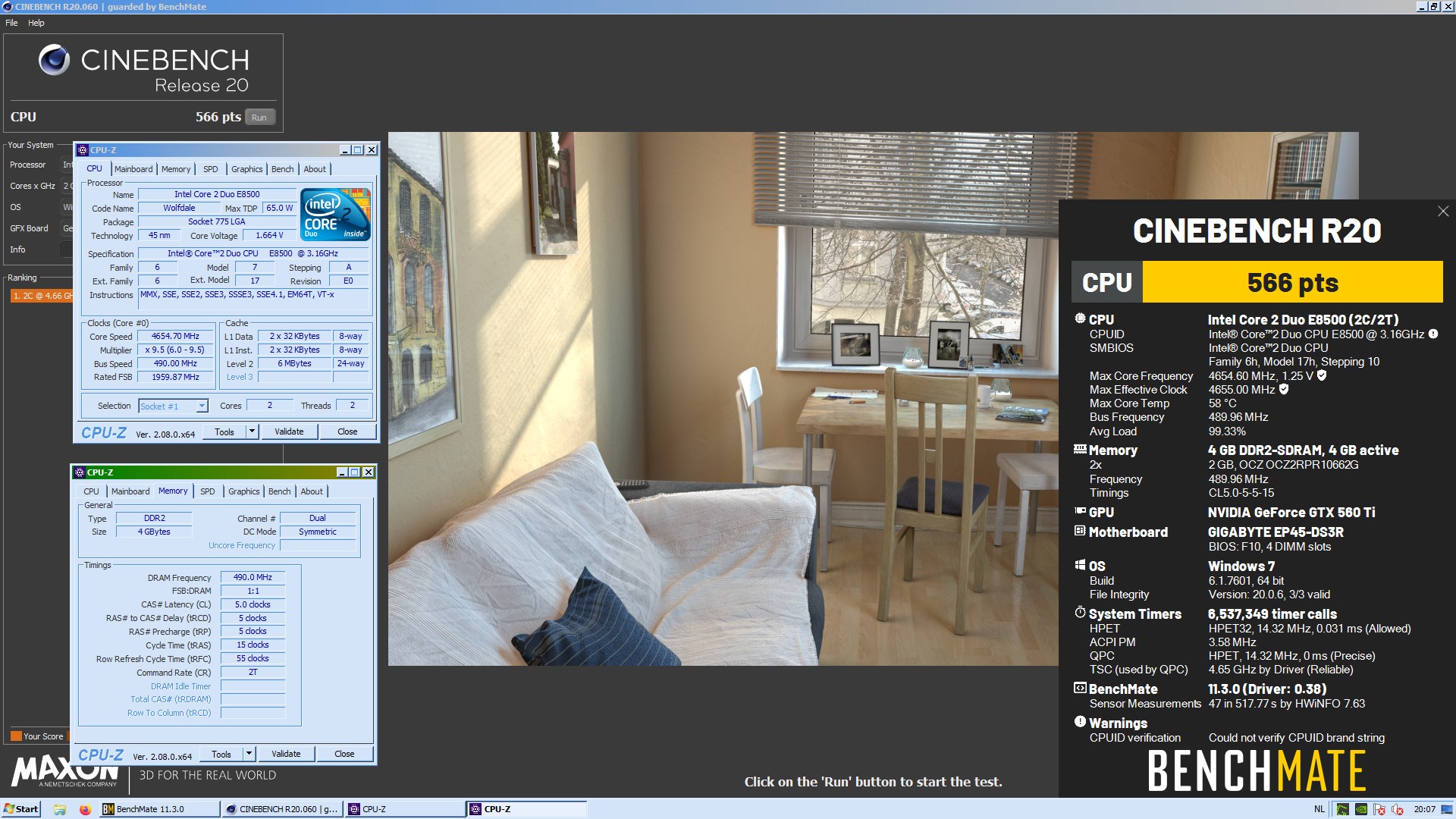
Task: Switch to BenchMate 11.3.0 taskbar item
Action: 158,809
